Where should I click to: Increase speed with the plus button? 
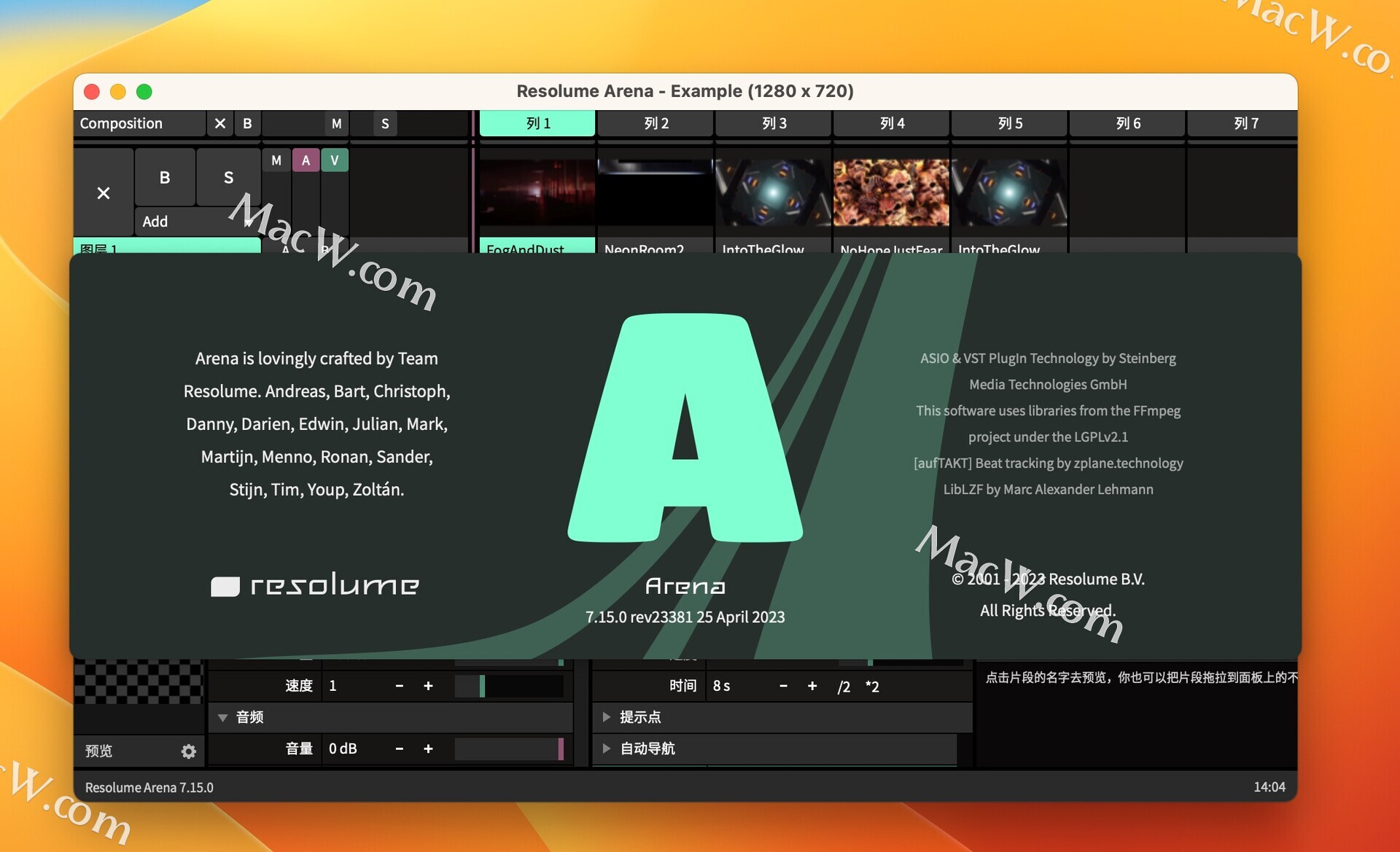(428, 686)
